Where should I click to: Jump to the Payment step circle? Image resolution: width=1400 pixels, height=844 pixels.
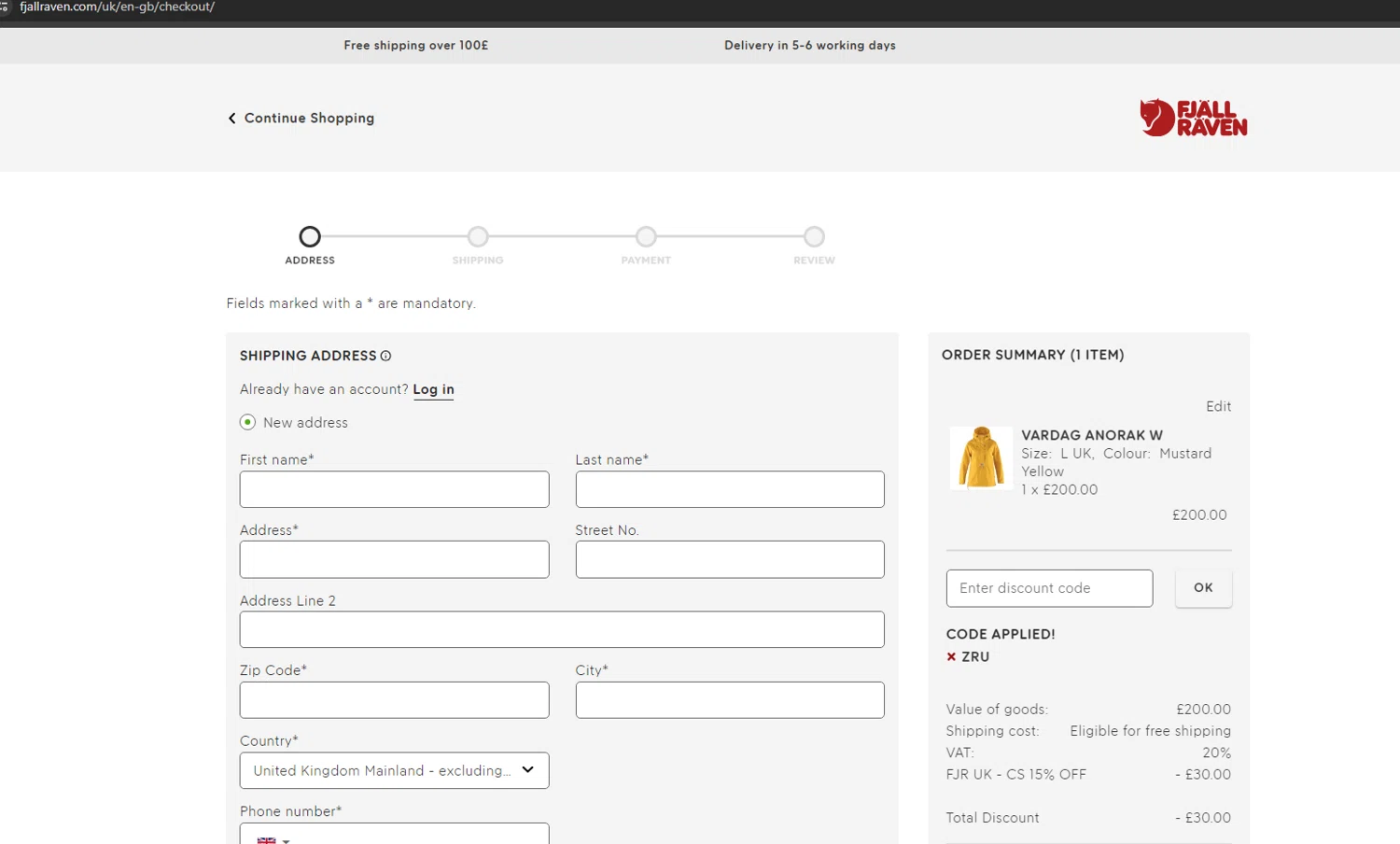pos(646,237)
